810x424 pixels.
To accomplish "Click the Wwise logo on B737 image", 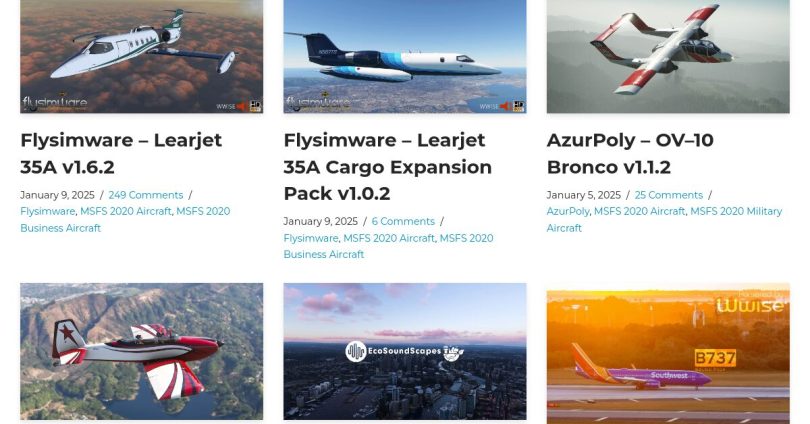I will tap(750, 305).
